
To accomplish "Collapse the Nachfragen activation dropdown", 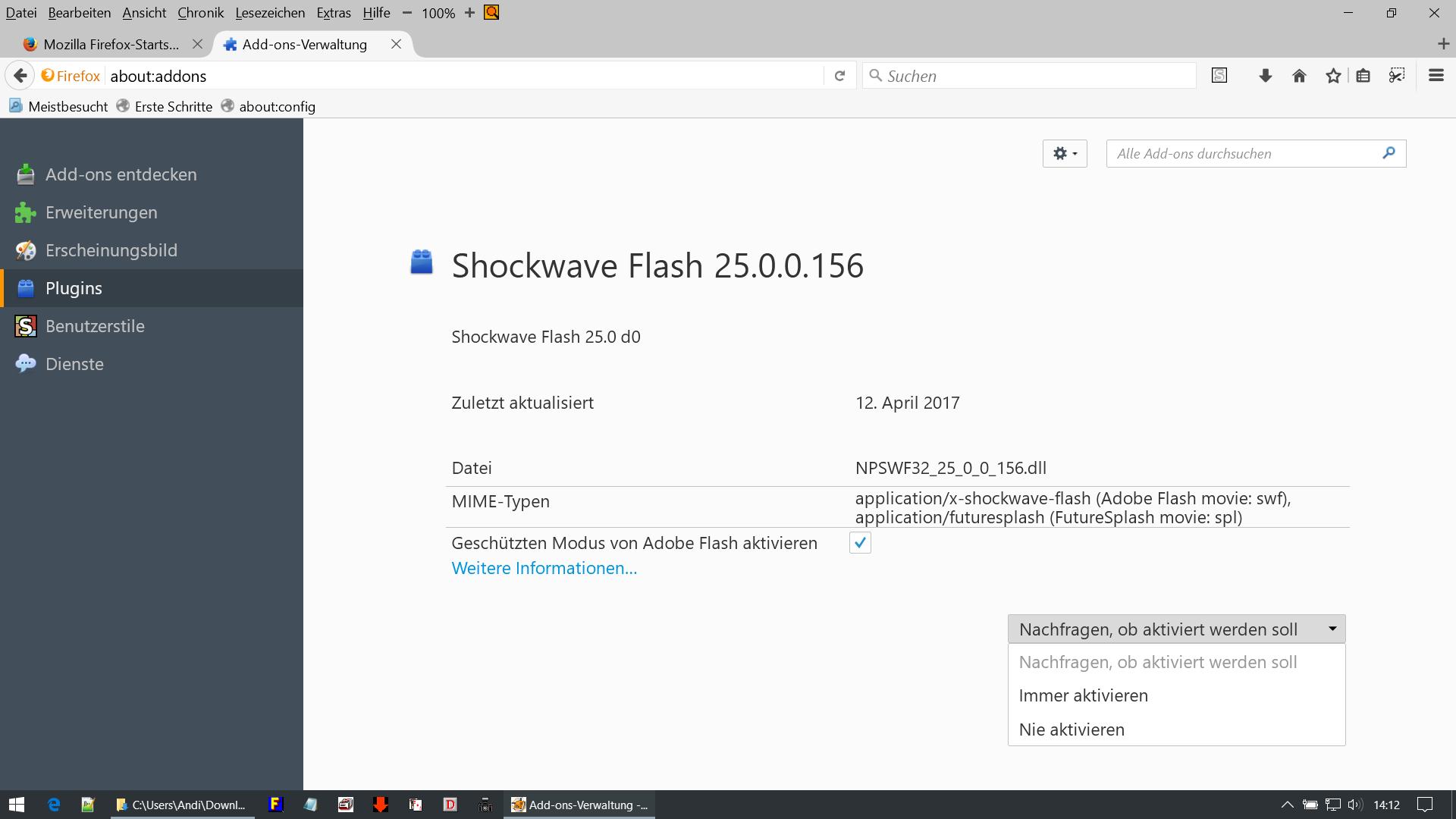I will [x=1176, y=629].
